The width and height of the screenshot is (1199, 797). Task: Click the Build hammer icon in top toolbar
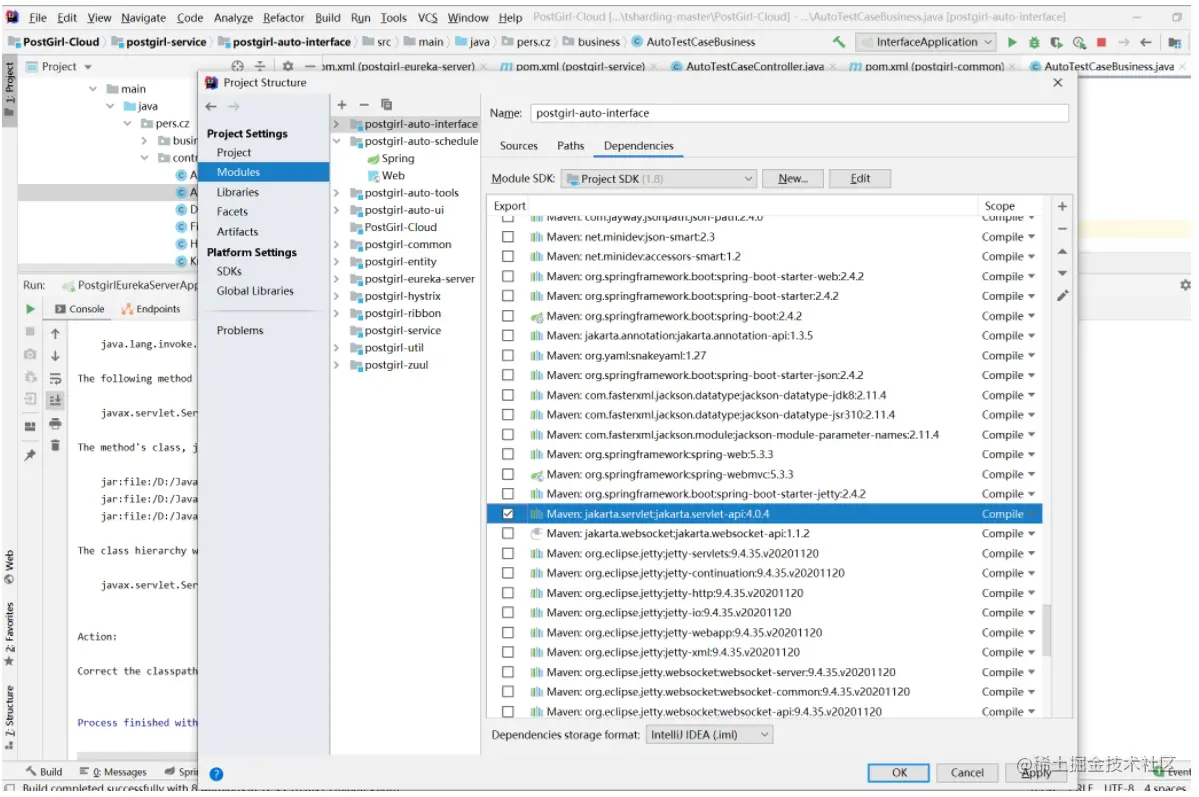tap(839, 42)
